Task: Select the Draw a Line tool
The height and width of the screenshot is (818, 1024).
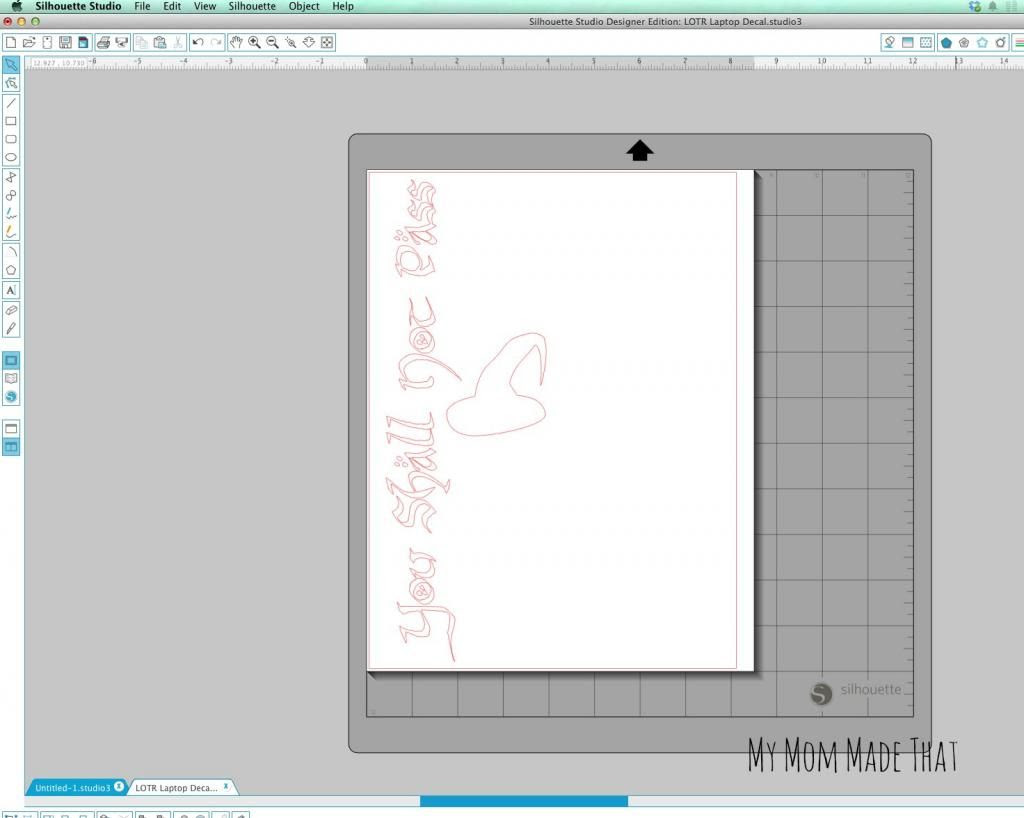Action: [x=11, y=103]
